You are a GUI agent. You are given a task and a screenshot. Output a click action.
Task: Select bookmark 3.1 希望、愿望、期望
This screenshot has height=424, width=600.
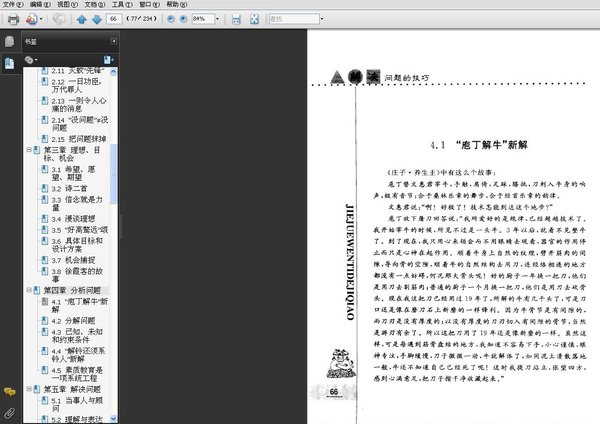point(73,173)
